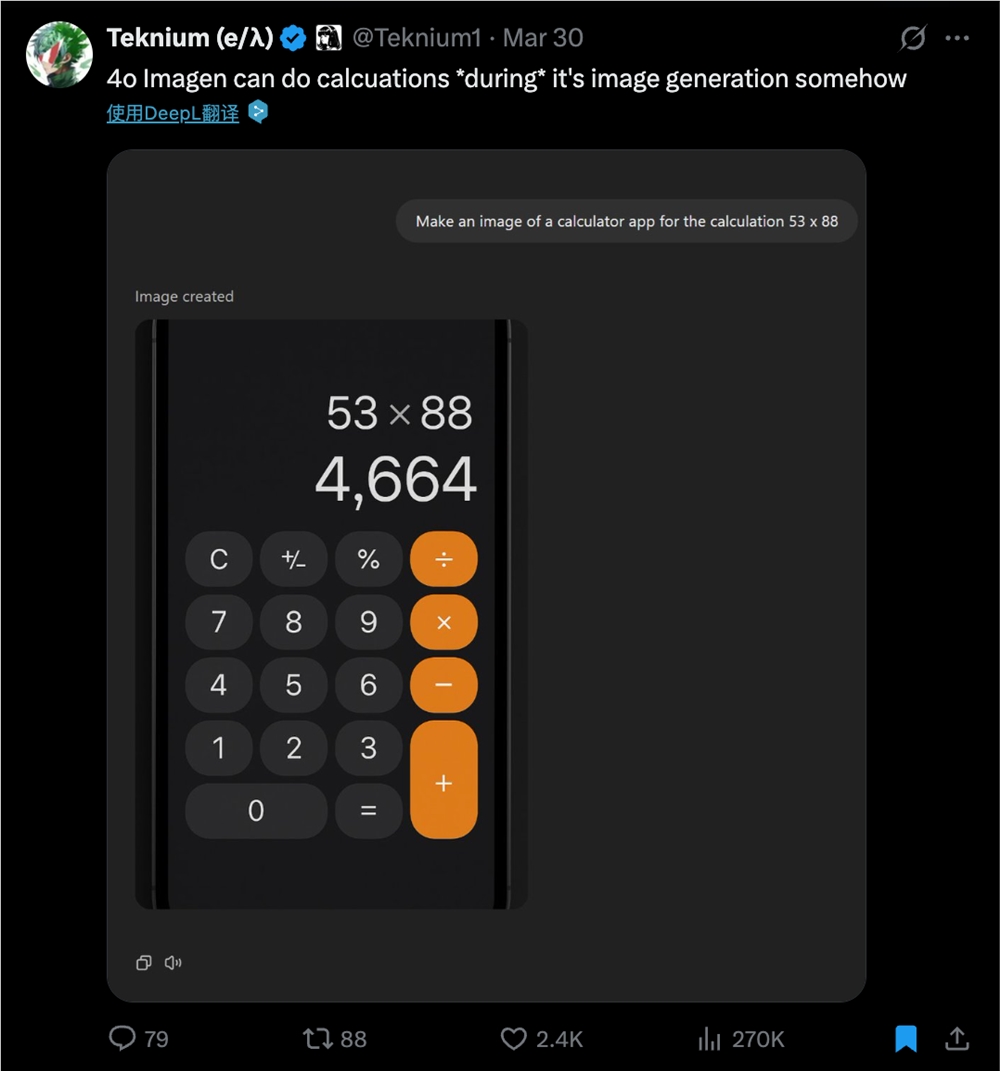Click the affiliate badge beside the name

point(328,38)
